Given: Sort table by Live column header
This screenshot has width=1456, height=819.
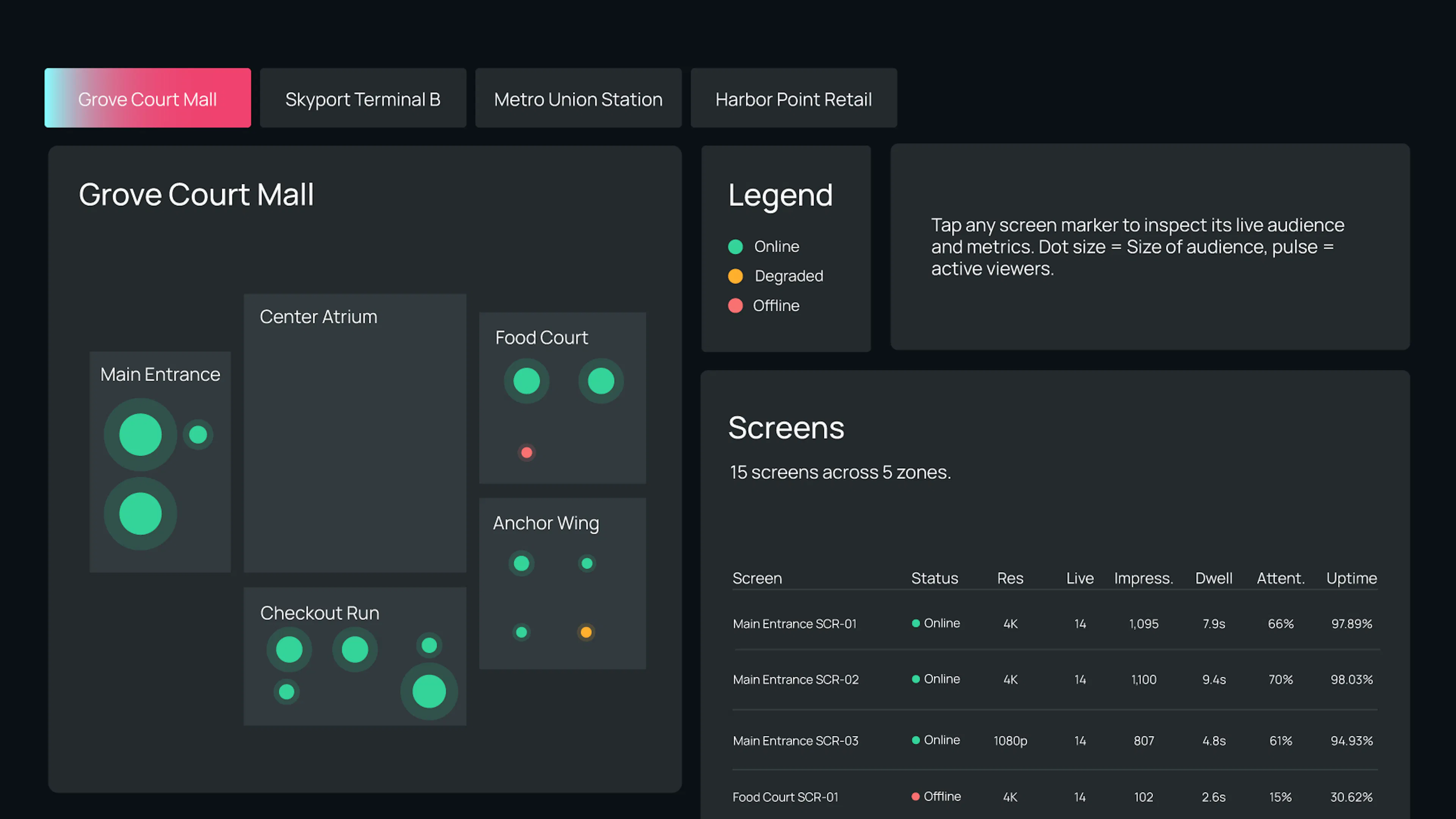Looking at the screenshot, I should pyautogui.click(x=1079, y=578).
